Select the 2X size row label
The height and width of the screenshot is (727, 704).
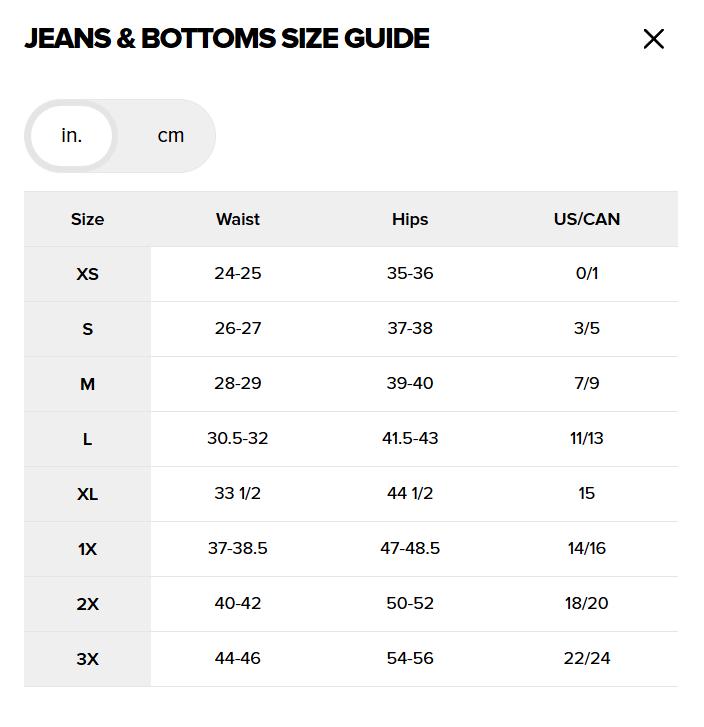click(x=87, y=604)
